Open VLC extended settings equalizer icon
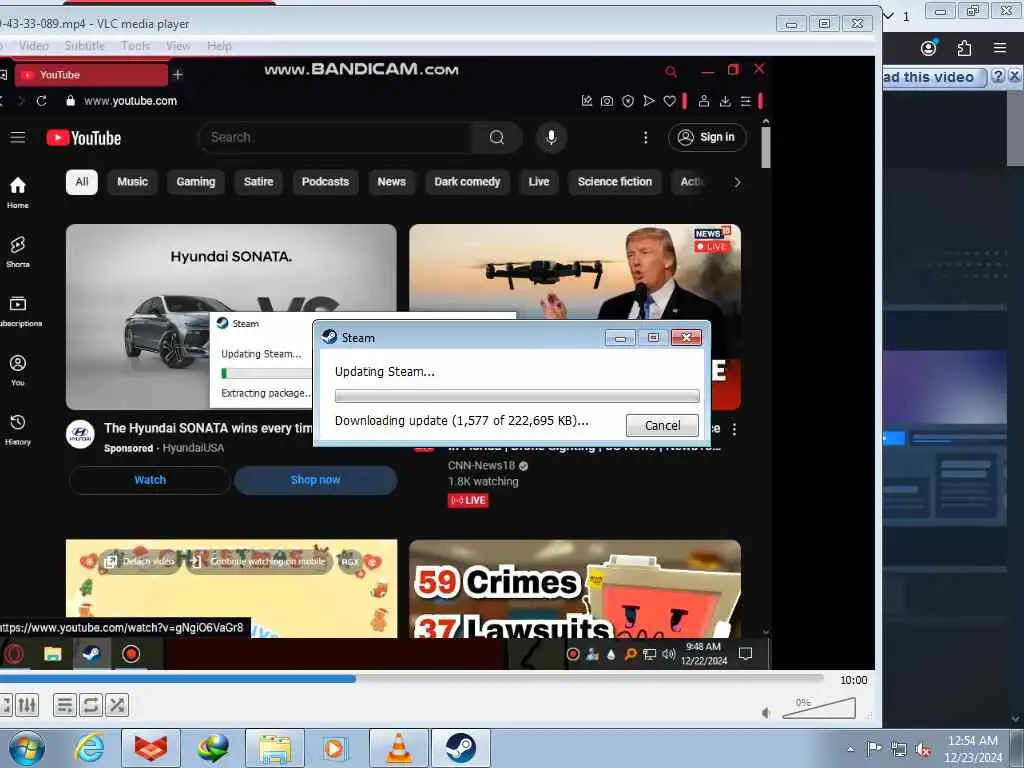Image resolution: width=1024 pixels, height=768 pixels. click(27, 705)
